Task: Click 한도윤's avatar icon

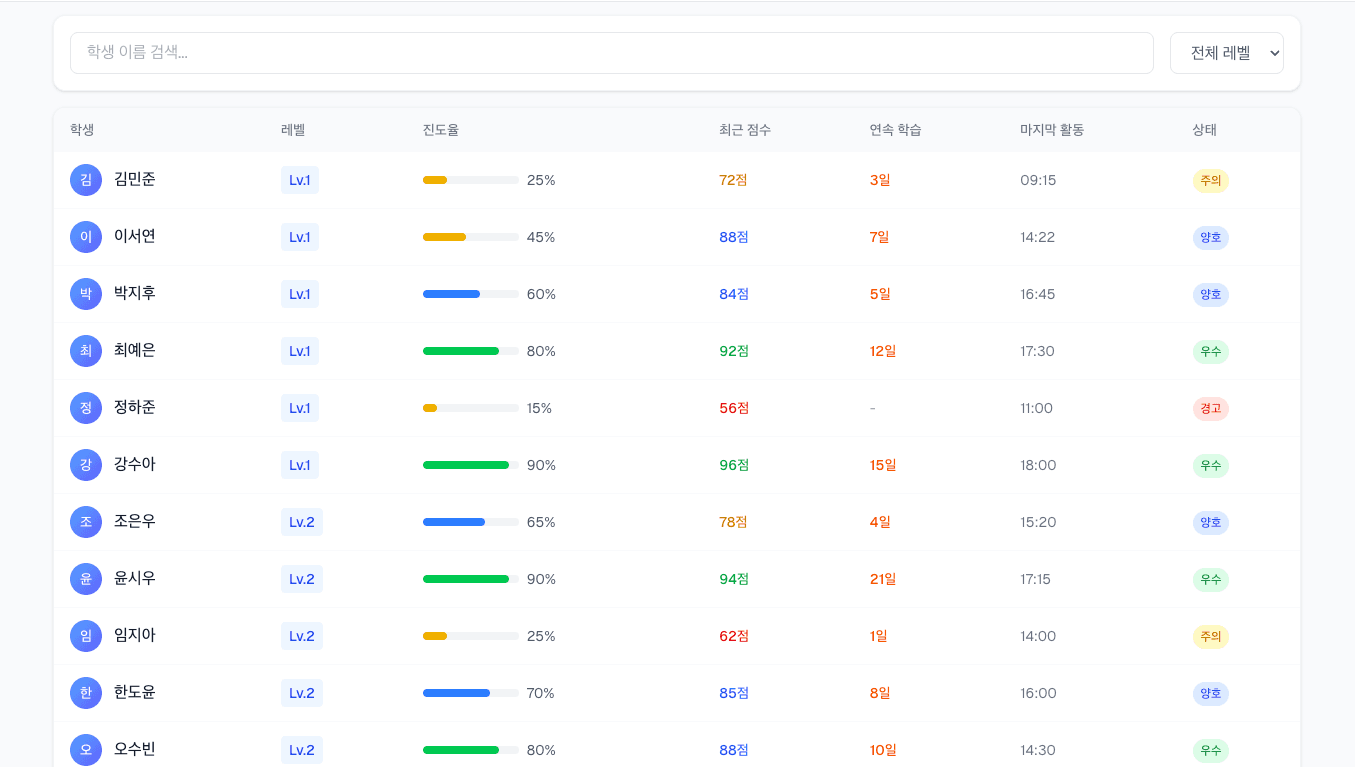Action: (86, 693)
